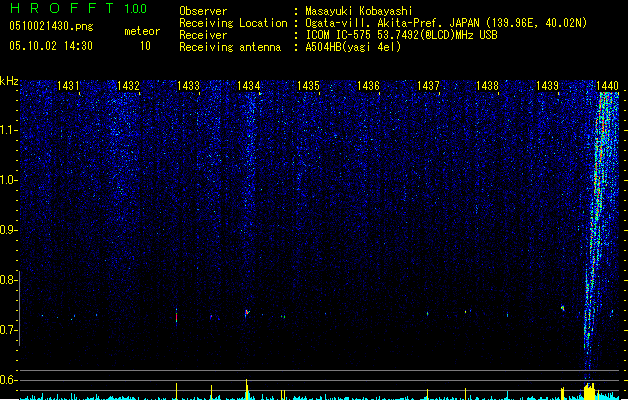629x400 pixels.
Task: Click the 0.7 kHz frequency label
Action: click(8, 330)
